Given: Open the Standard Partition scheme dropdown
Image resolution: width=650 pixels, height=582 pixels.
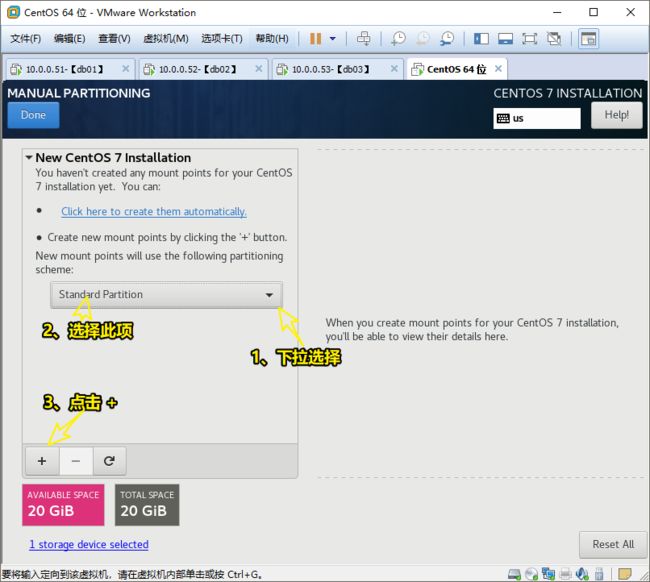Looking at the screenshot, I should point(166,295).
